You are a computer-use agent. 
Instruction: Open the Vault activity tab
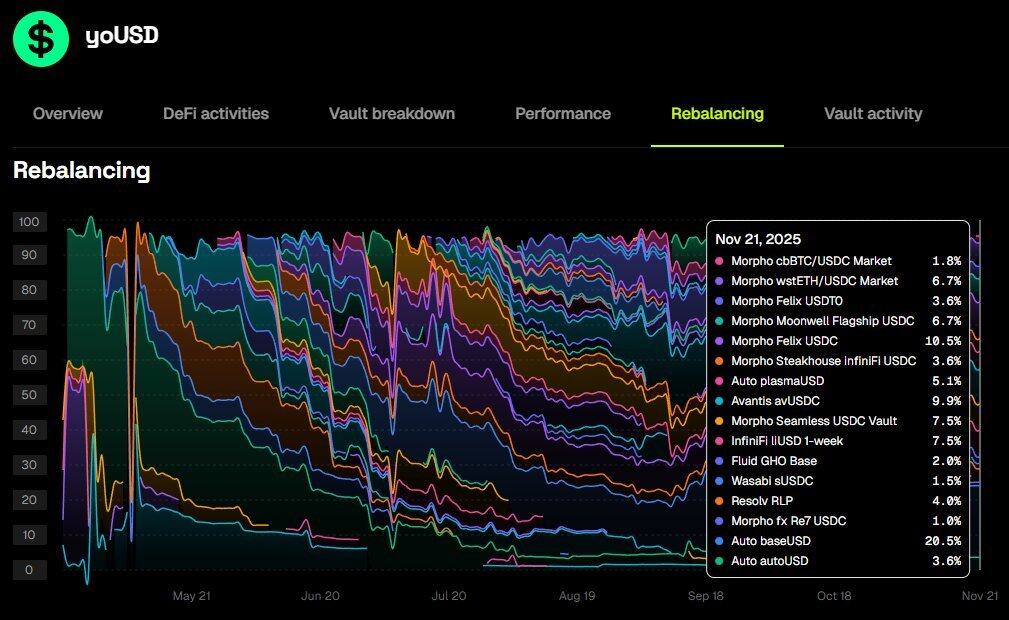(873, 114)
